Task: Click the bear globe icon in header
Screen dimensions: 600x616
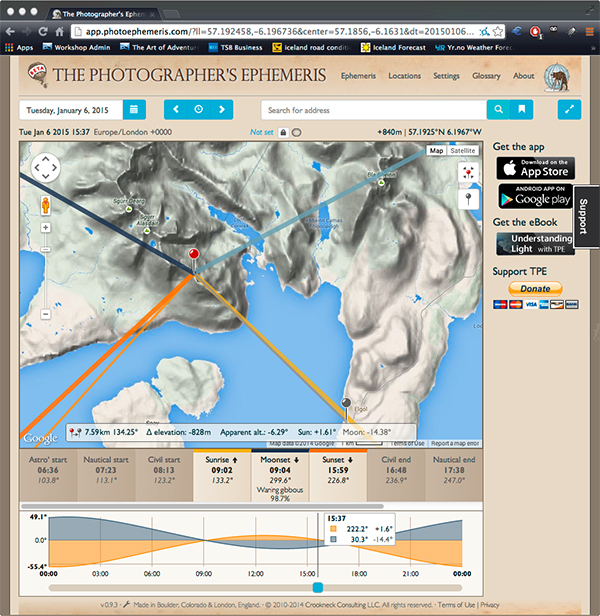Action: 557,77
